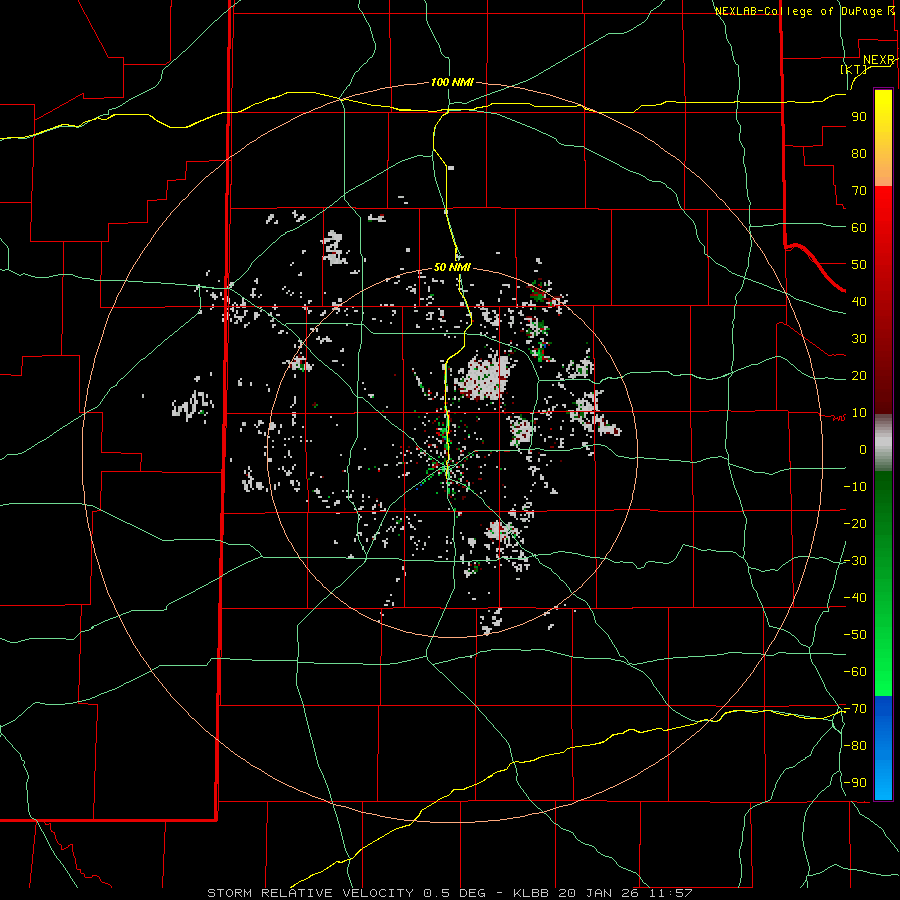Click the 40 value on the velocity scale
This screenshot has height=900, width=900.
tap(859, 302)
